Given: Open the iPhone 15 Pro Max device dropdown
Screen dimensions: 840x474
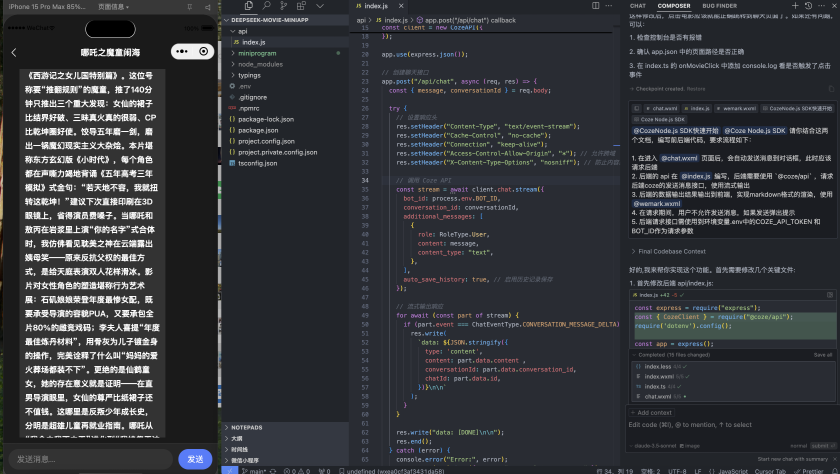Looking at the screenshot, I should (45, 6).
